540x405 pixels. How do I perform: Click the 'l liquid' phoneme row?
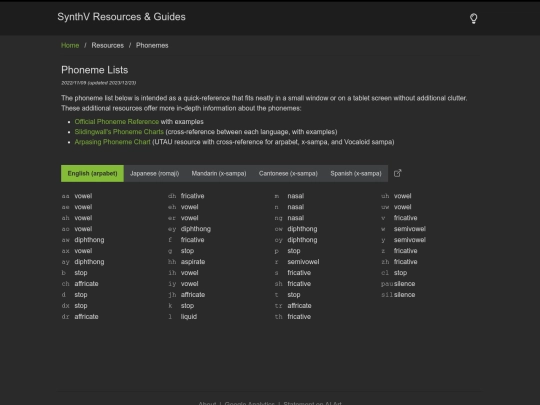tap(183, 317)
